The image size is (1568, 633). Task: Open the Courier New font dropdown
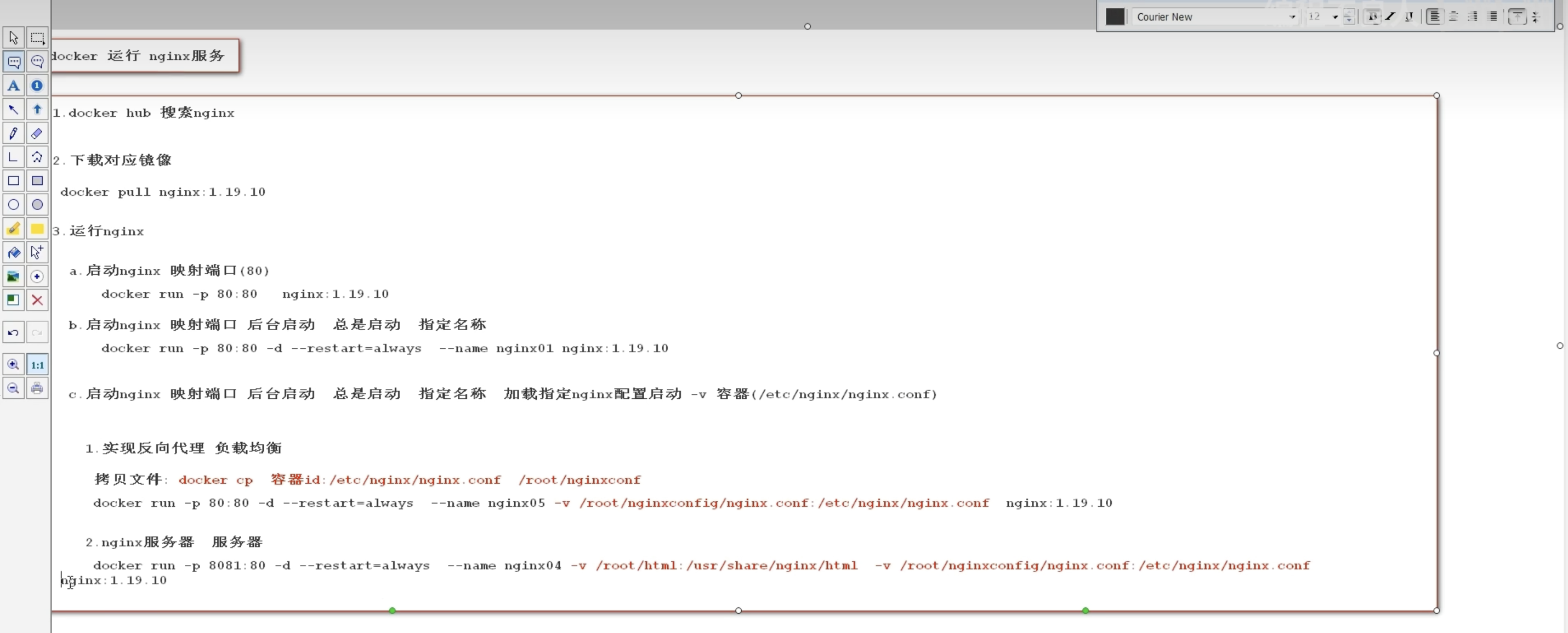[1292, 17]
